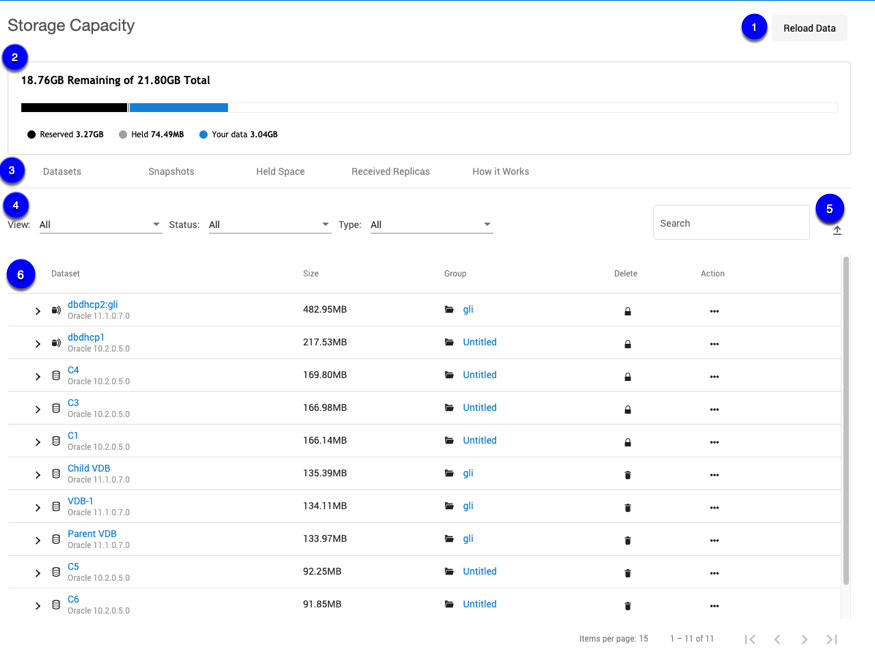This screenshot has width=875, height=656.
Task: Click the export/upload icon beside the Search box
Action: (x=837, y=231)
